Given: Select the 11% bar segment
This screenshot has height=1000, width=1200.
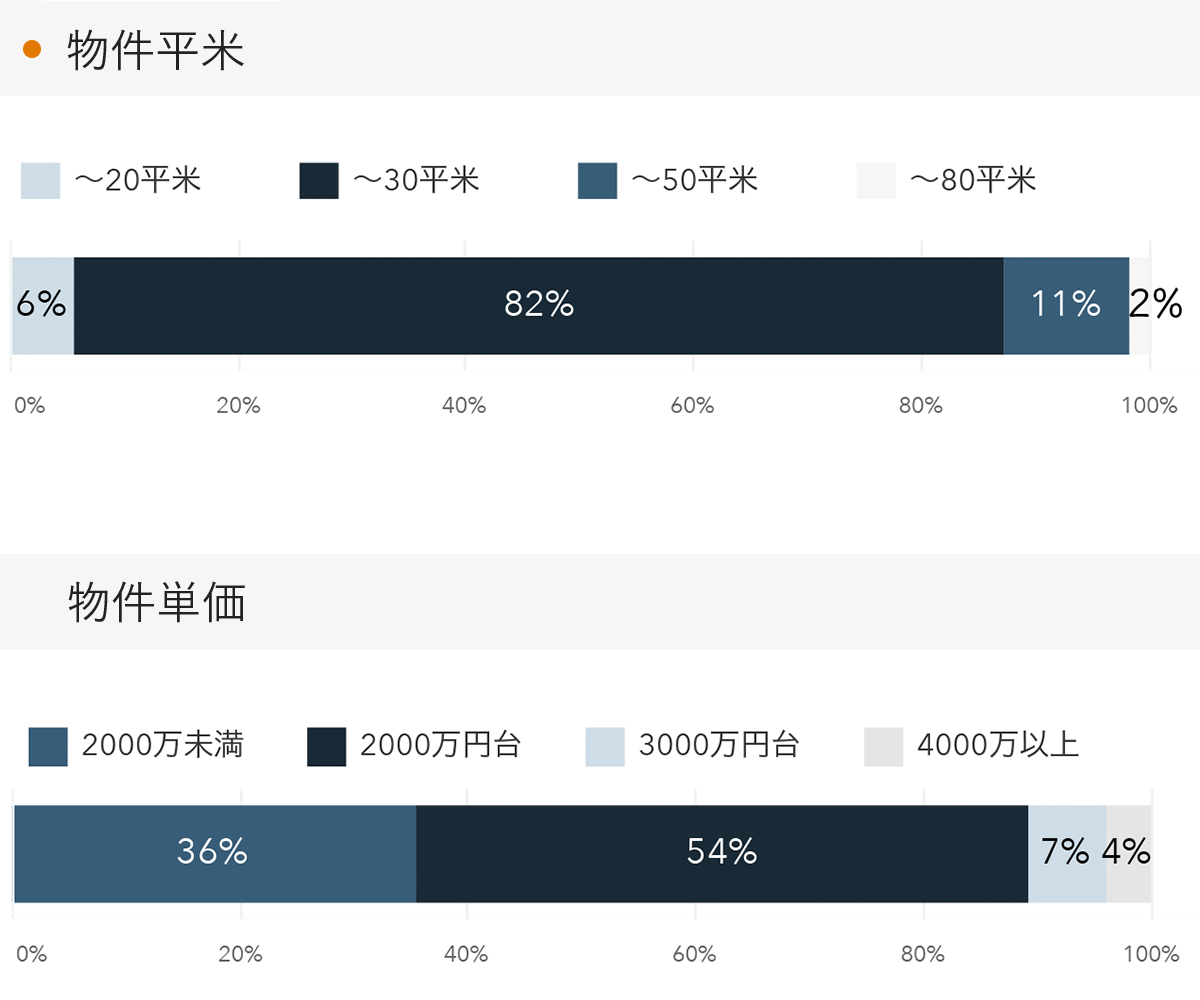Looking at the screenshot, I should [x=1066, y=305].
